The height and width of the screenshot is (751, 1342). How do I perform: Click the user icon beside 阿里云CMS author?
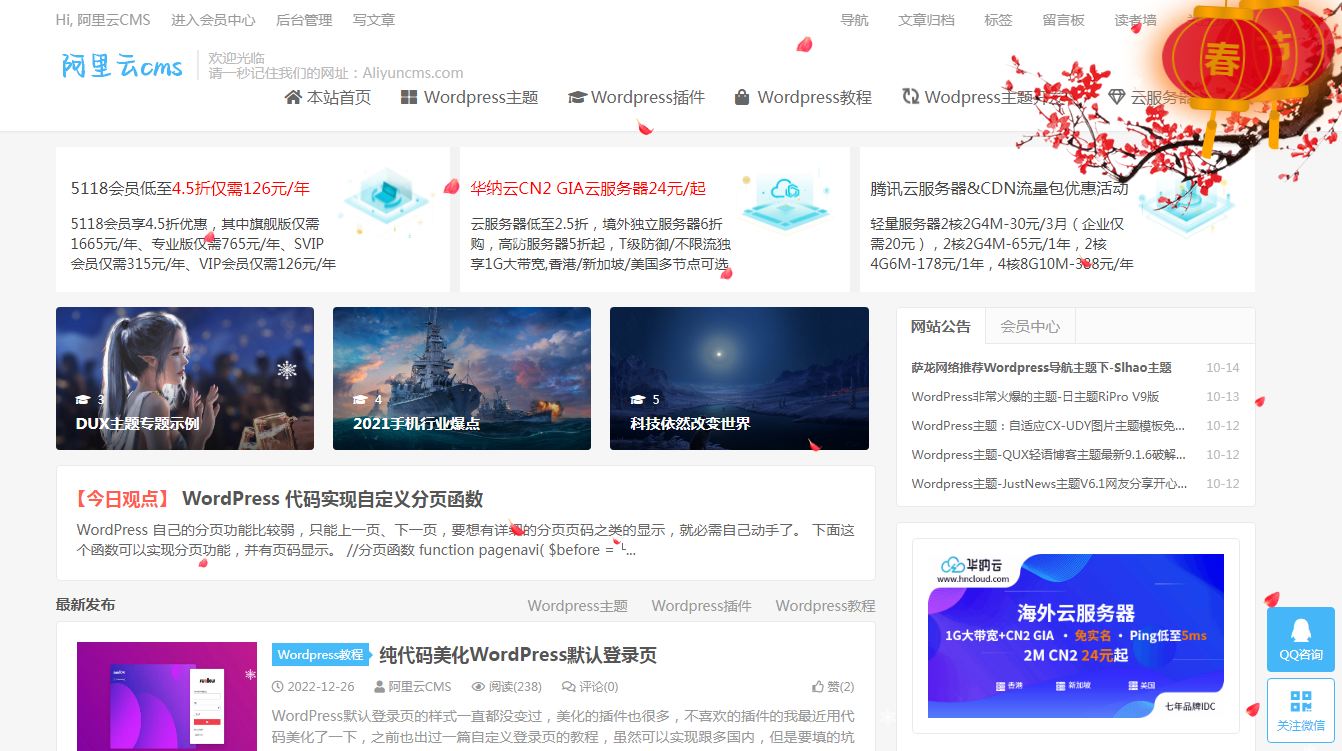click(x=380, y=687)
